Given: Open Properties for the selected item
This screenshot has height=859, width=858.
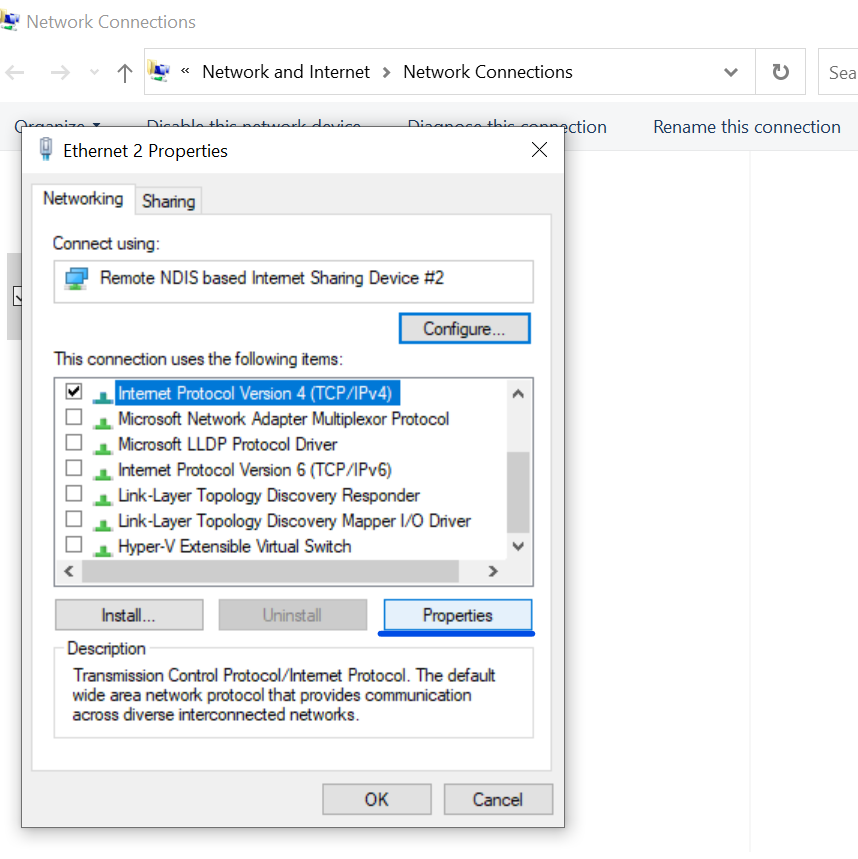Looking at the screenshot, I should tap(457, 615).
